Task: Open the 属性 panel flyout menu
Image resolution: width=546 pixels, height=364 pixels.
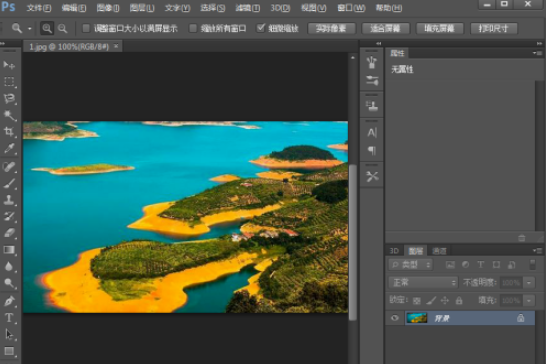Action: click(x=537, y=53)
